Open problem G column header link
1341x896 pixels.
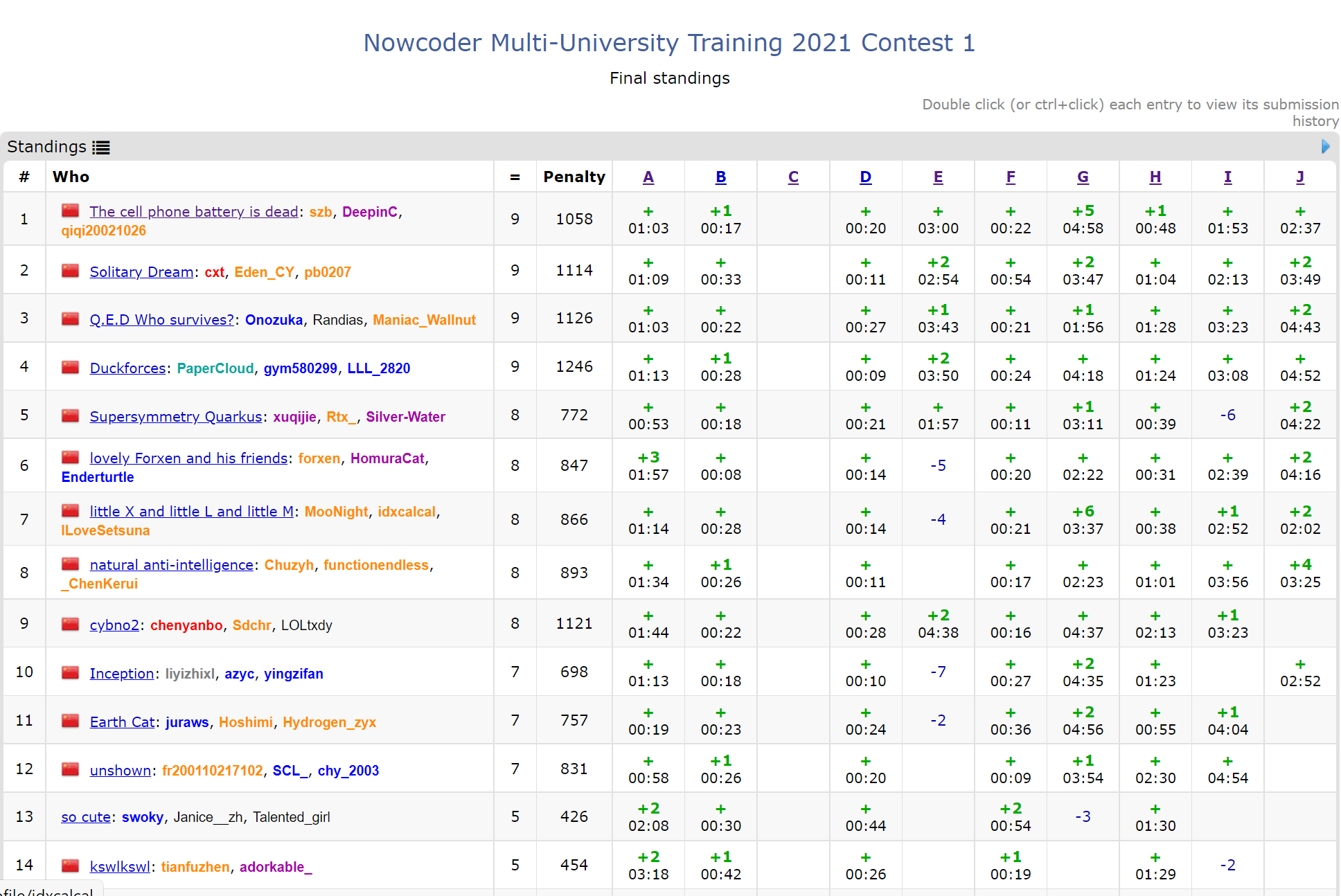pyautogui.click(x=1083, y=177)
